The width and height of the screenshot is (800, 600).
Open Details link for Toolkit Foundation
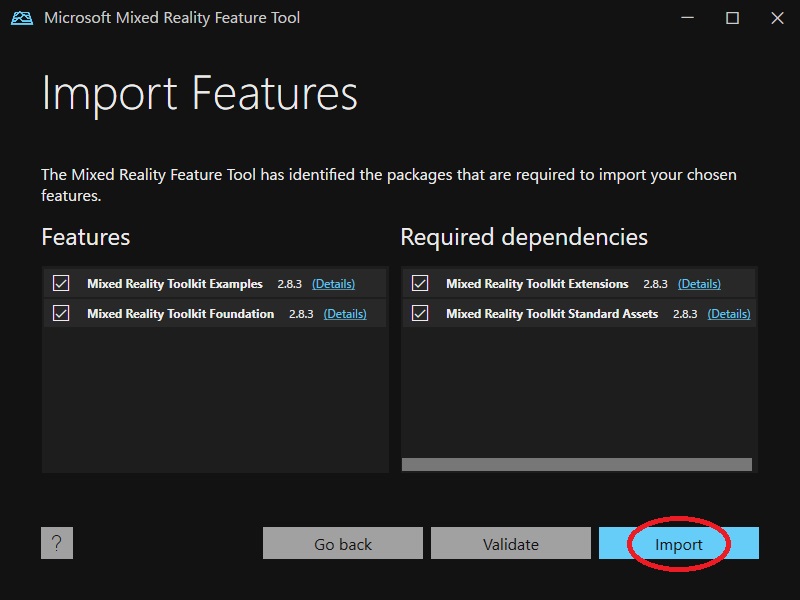345,314
